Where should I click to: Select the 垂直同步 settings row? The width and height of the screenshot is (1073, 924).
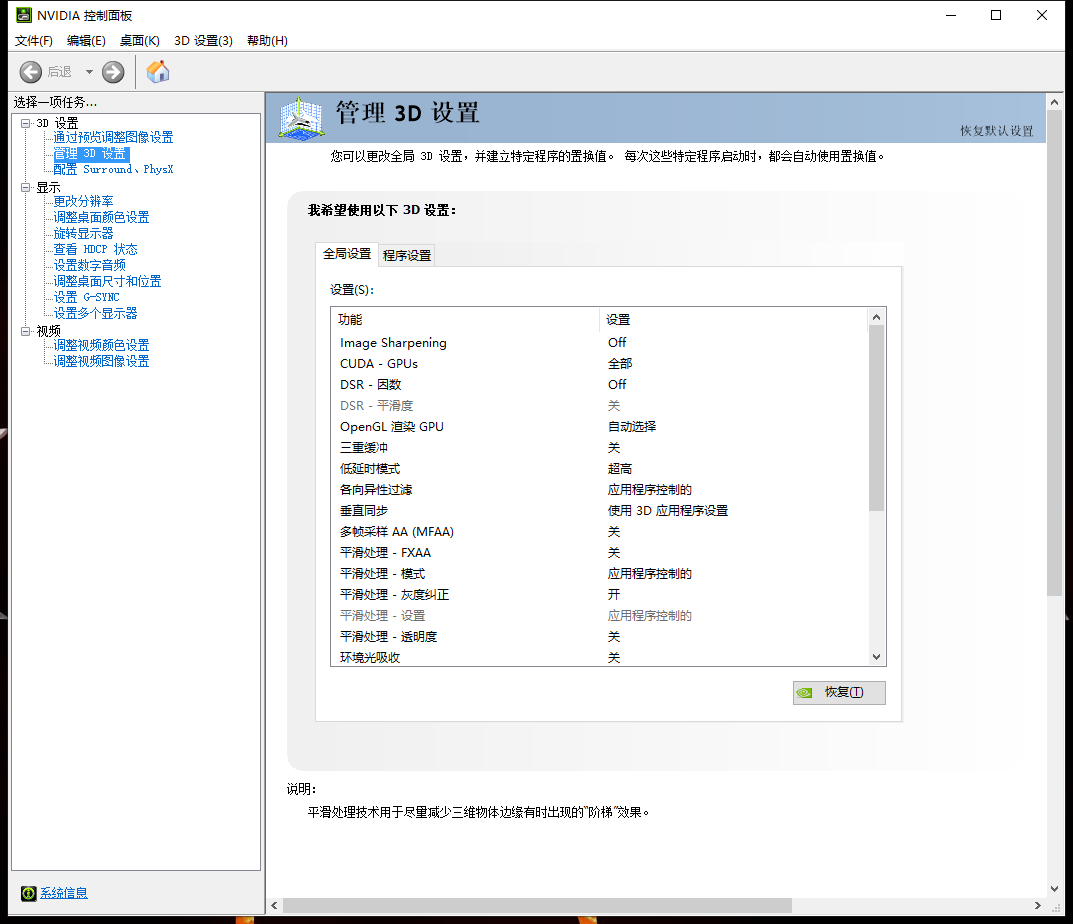click(x=362, y=510)
